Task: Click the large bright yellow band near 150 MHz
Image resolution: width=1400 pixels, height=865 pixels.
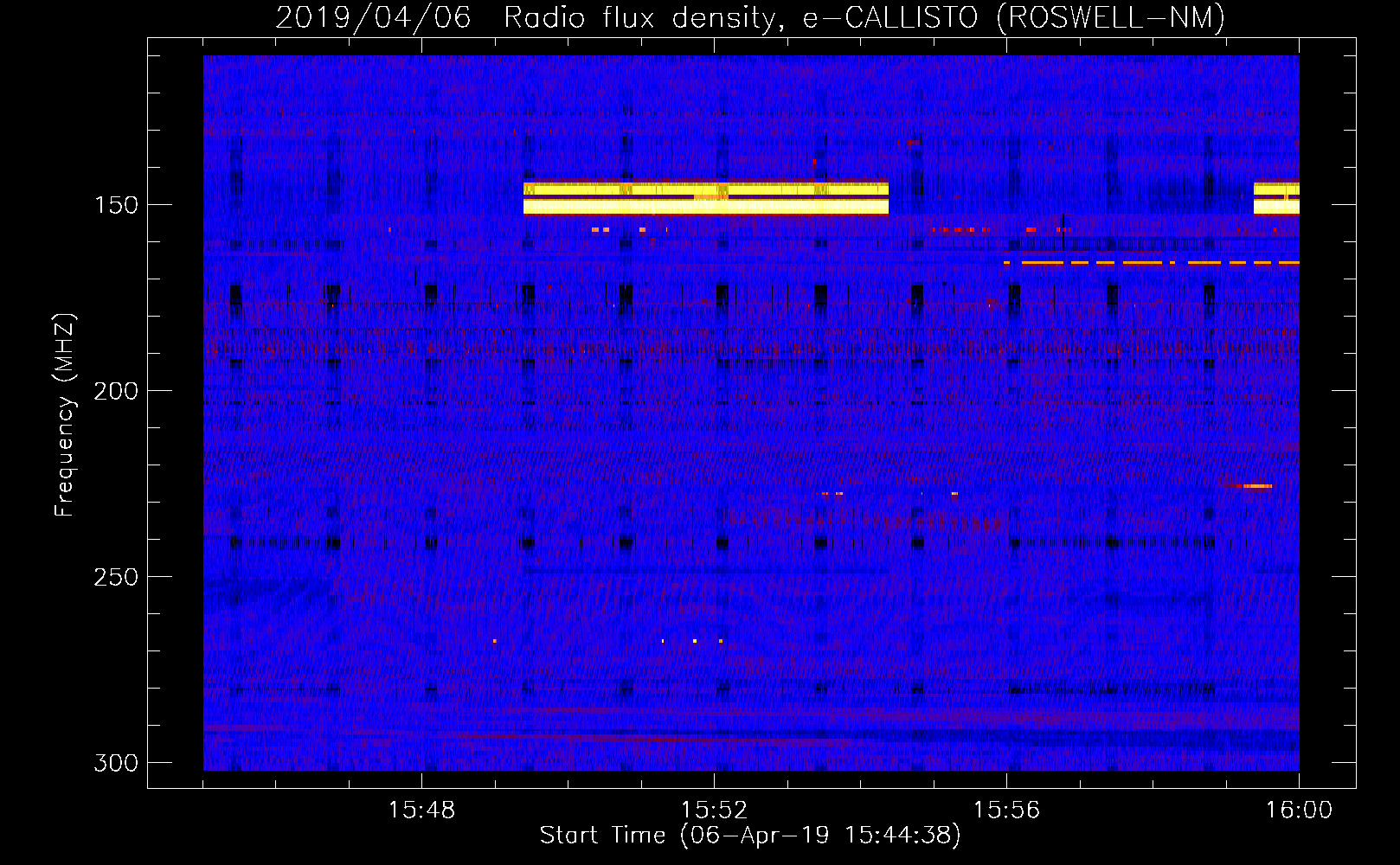Action: tap(706, 197)
